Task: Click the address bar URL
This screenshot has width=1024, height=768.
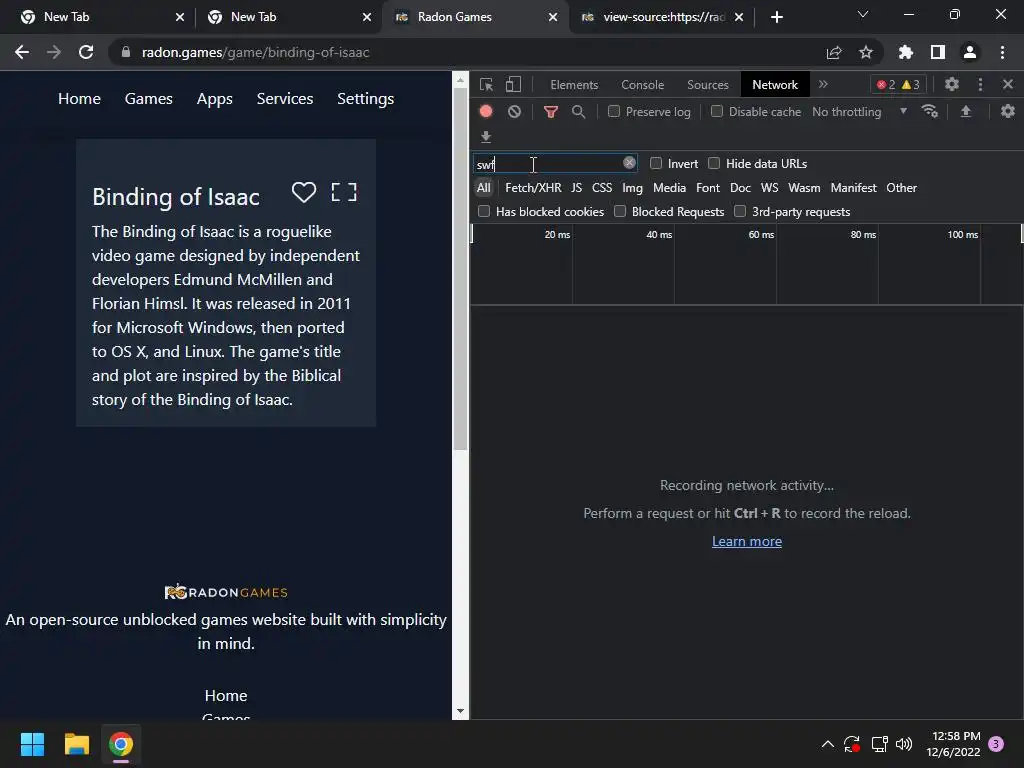Action: click(x=255, y=52)
